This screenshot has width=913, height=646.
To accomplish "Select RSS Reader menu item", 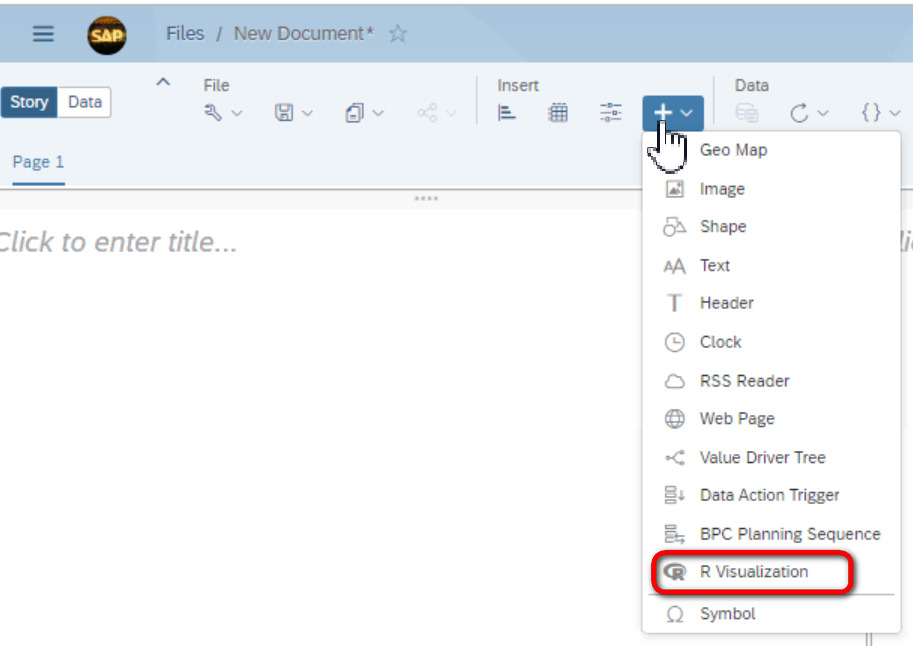I will click(x=772, y=381).
